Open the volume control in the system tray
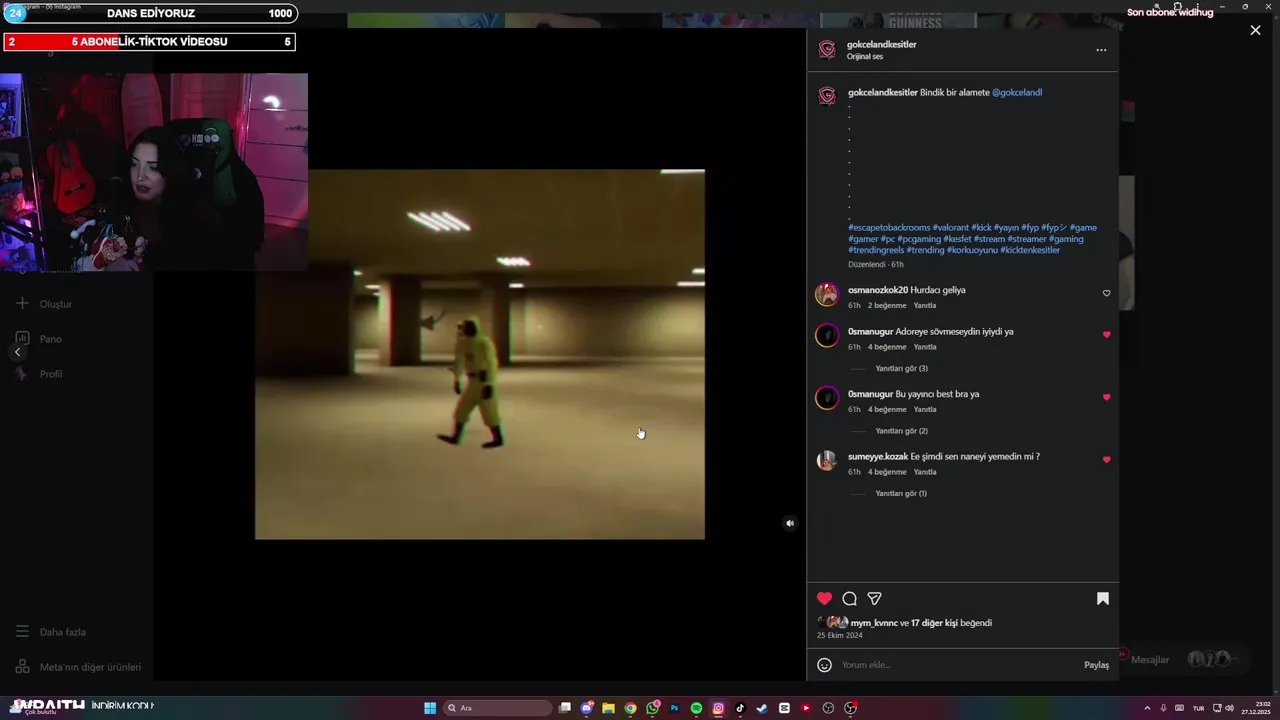This screenshot has height=720, width=1280. [1229, 708]
